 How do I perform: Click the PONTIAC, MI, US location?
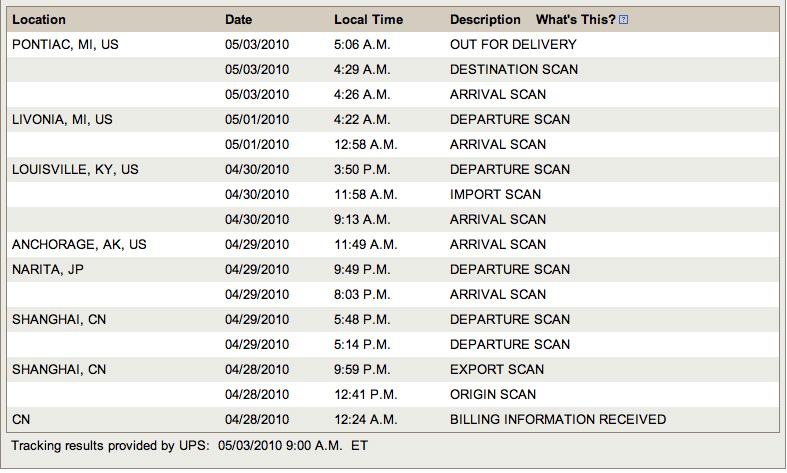[x=65, y=45]
